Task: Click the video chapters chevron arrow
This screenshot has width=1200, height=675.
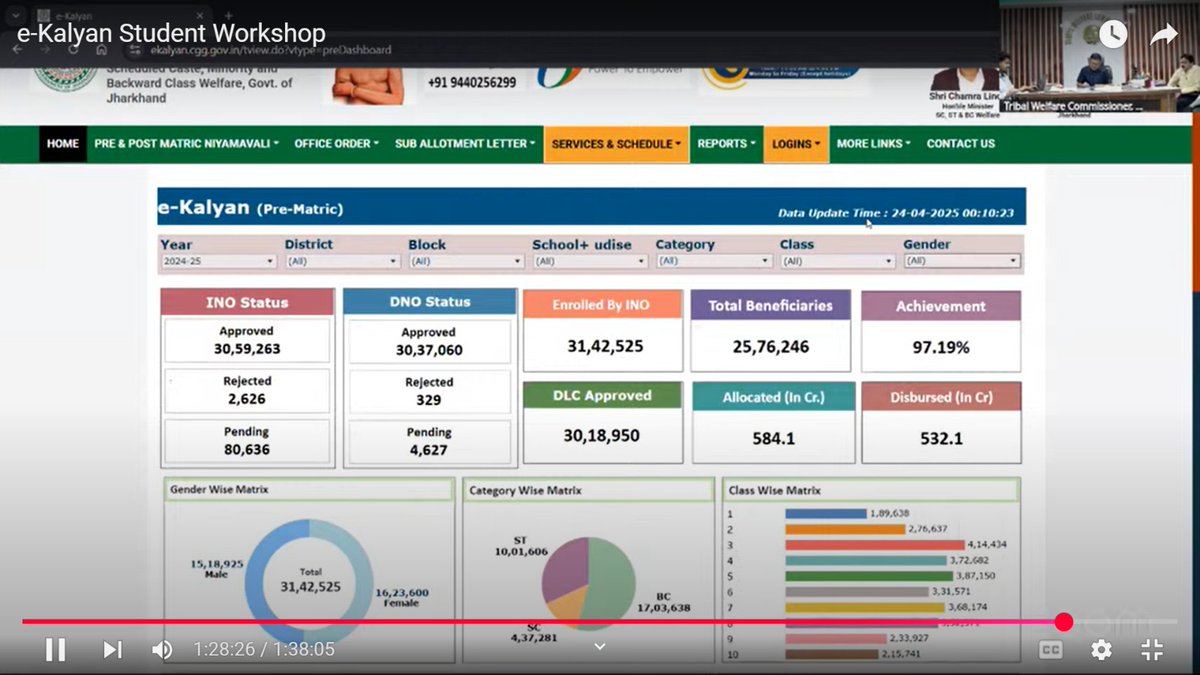Action: tap(600, 647)
